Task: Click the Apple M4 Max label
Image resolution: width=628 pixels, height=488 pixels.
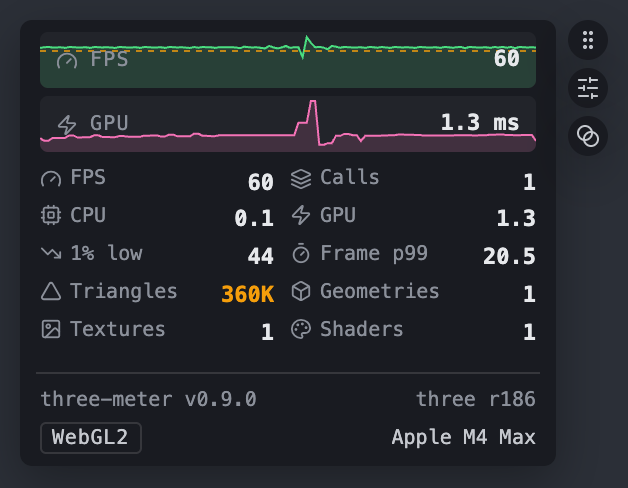Action: 463,437
